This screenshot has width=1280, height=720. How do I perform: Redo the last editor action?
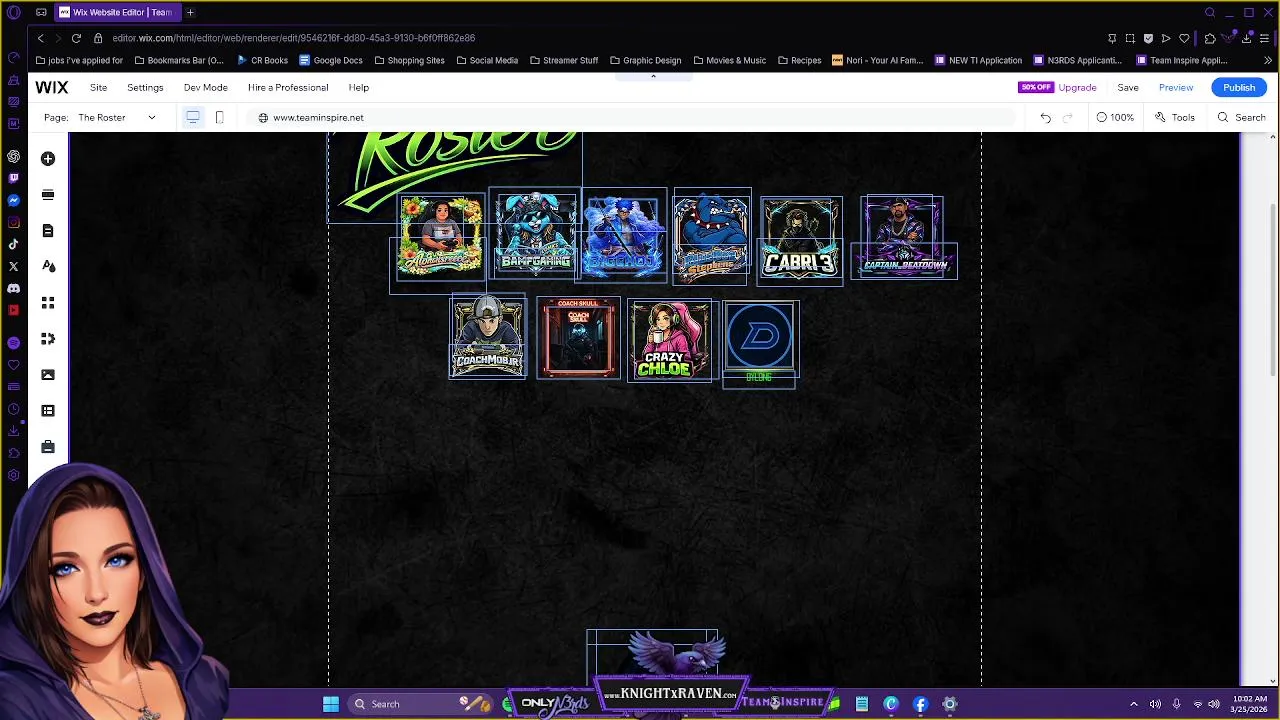click(x=1067, y=118)
